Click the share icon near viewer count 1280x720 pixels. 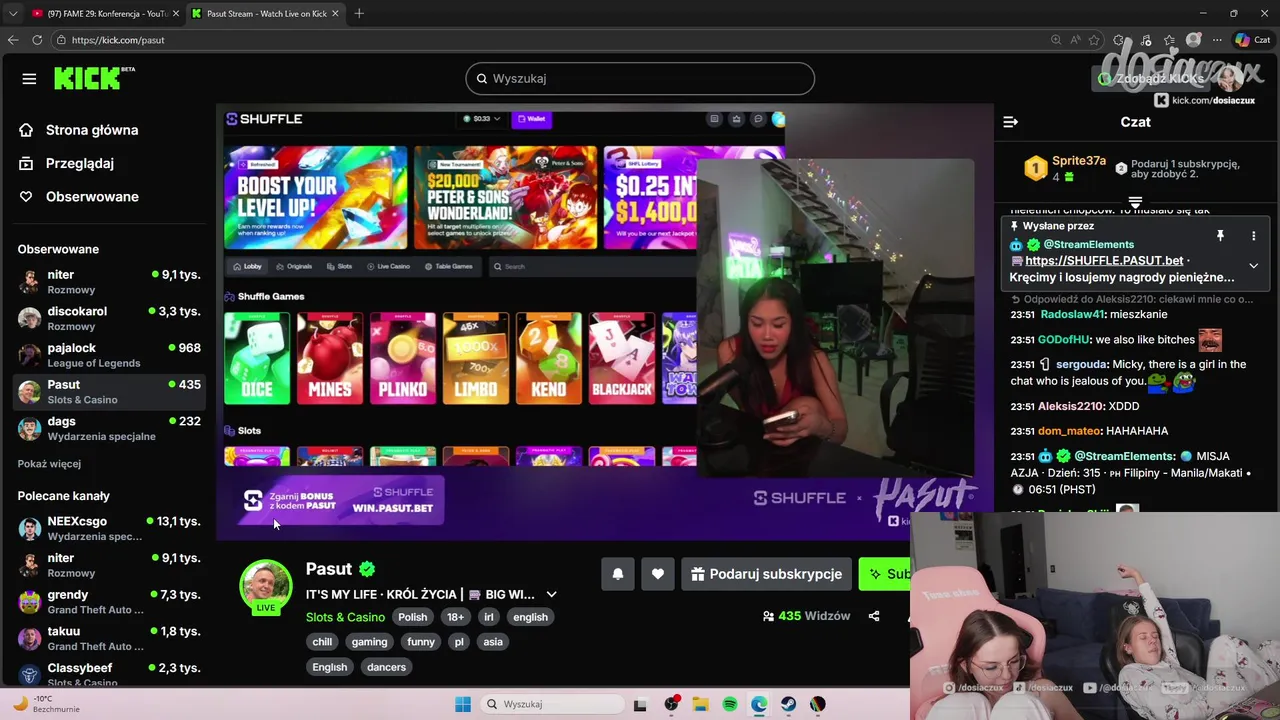874,616
